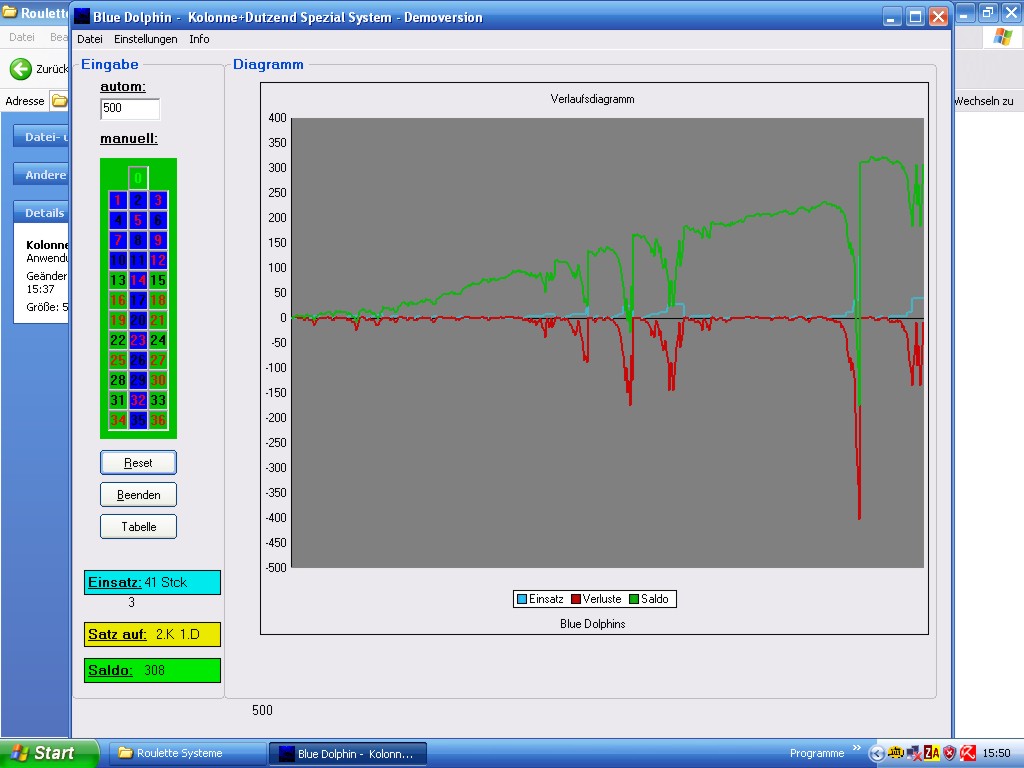Restore down the Explorer window
This screenshot has width=1024, height=768.
click(989, 12)
